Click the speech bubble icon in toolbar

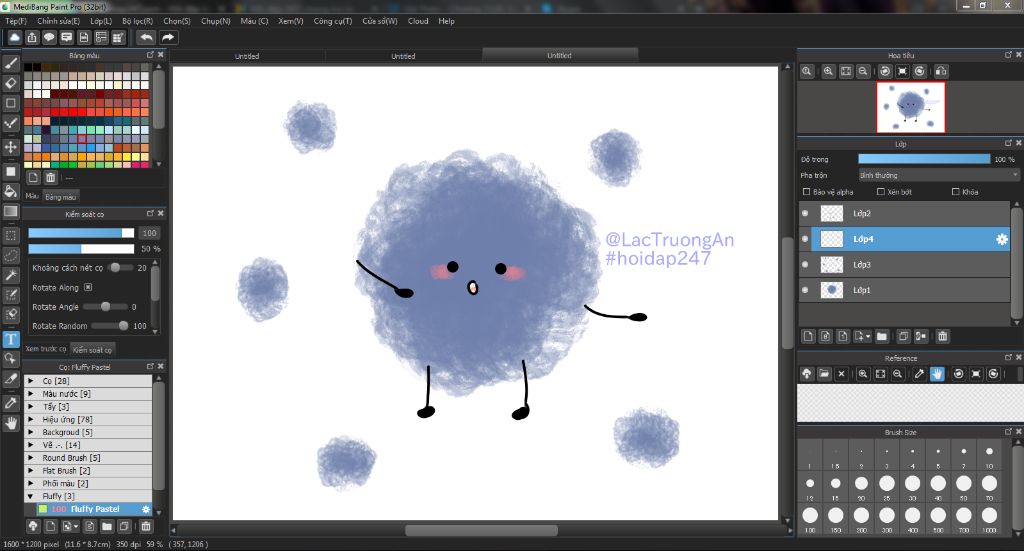49,37
